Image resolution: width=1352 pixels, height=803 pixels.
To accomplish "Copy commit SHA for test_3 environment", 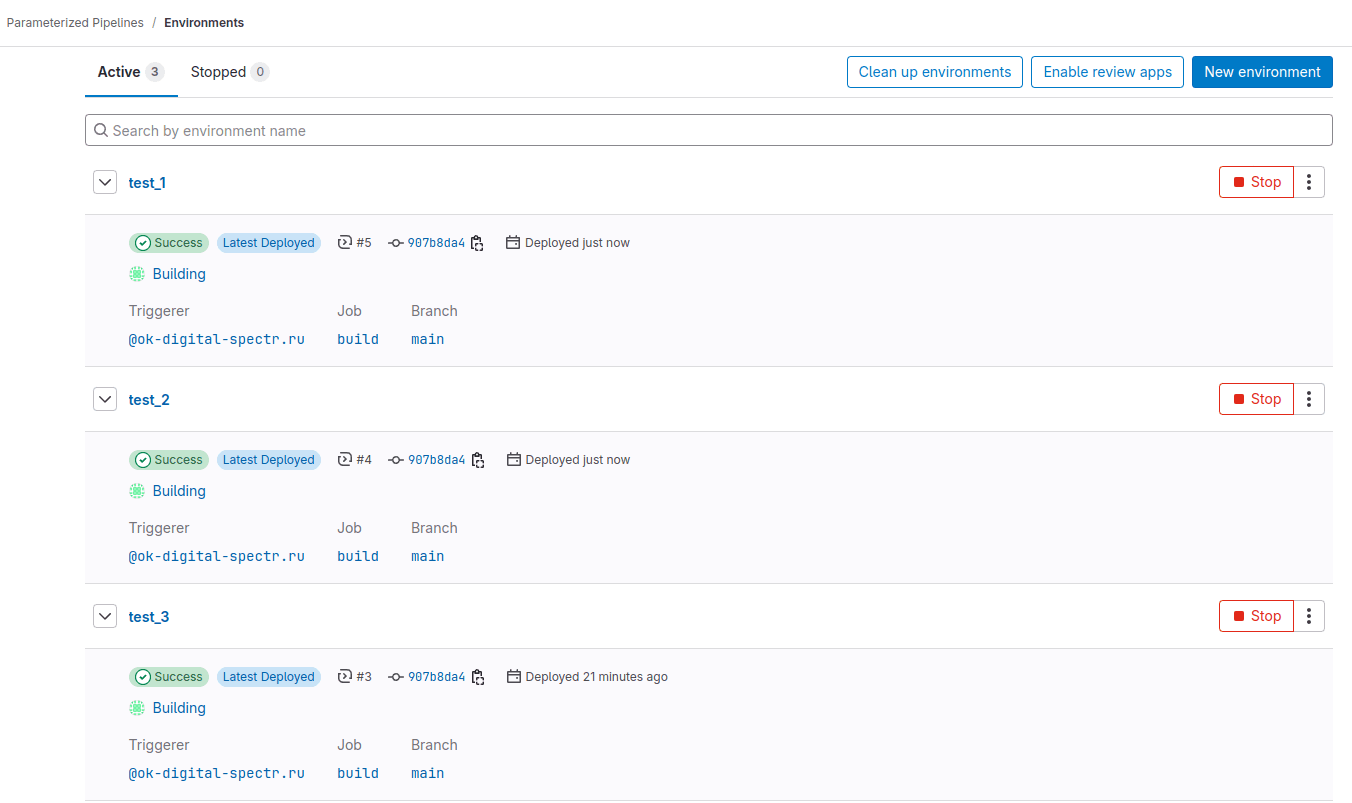I will pos(477,677).
